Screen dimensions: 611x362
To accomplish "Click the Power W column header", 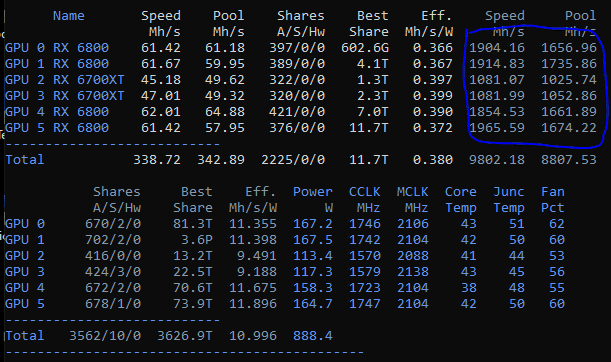I will click(x=313, y=200).
